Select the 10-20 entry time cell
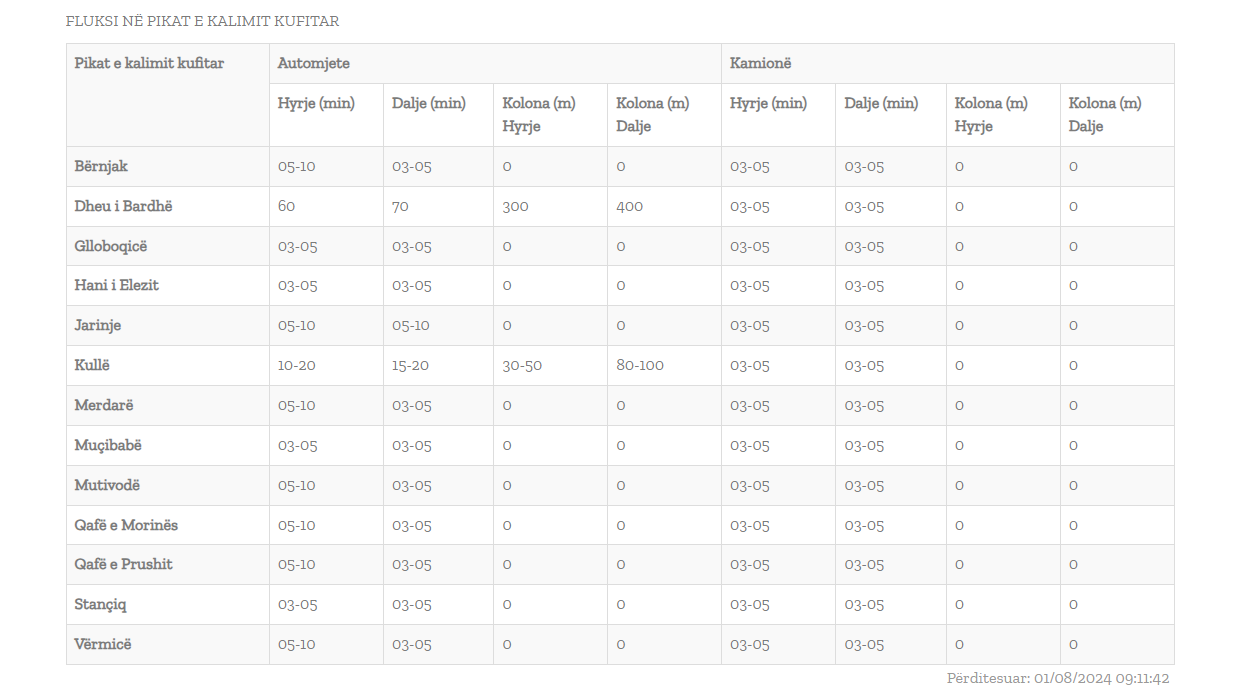1259x697 pixels. click(296, 365)
